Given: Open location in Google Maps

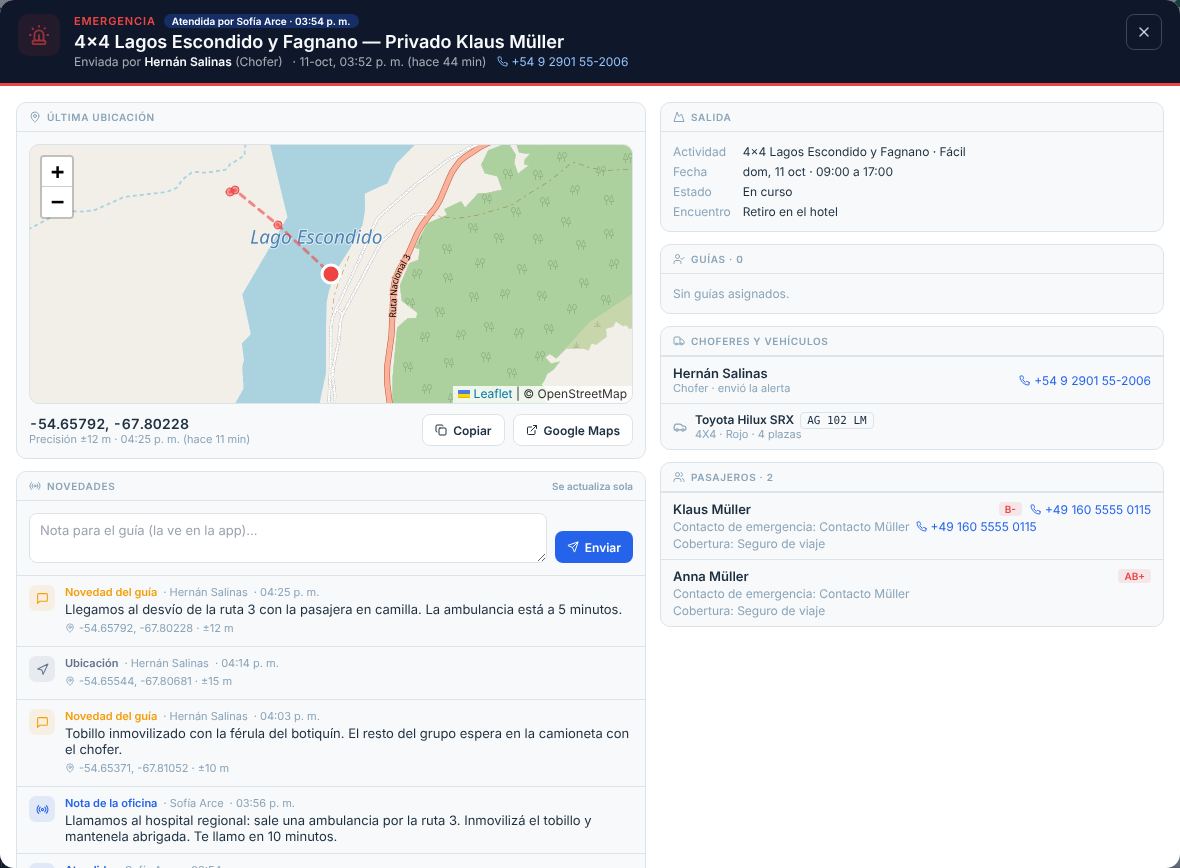Looking at the screenshot, I should point(573,431).
